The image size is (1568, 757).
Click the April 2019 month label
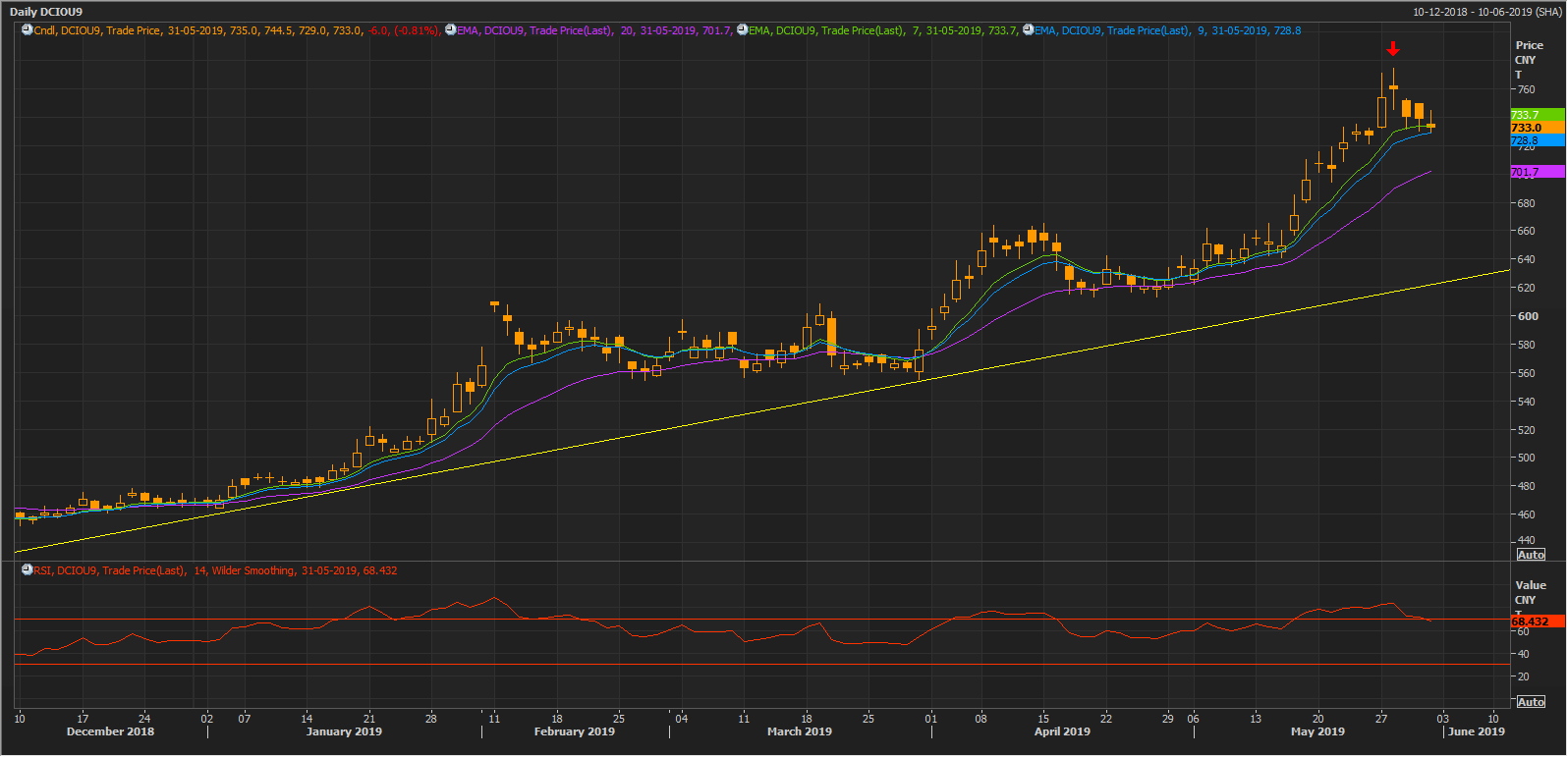pos(1062,731)
